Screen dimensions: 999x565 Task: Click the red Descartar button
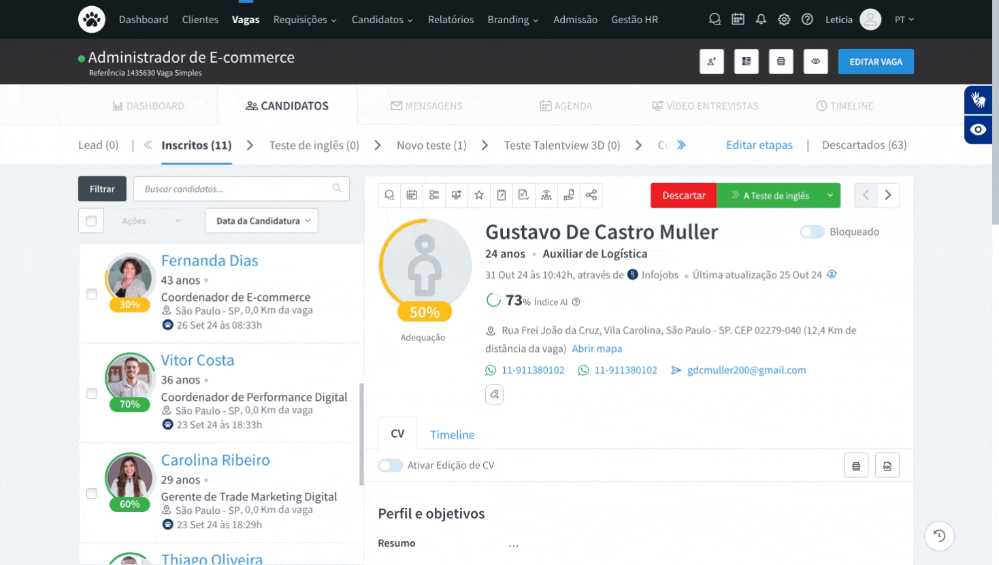pos(684,196)
